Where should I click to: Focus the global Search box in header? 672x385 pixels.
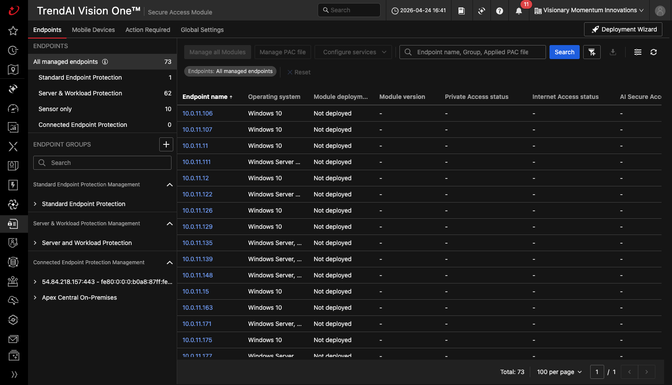(x=349, y=10)
